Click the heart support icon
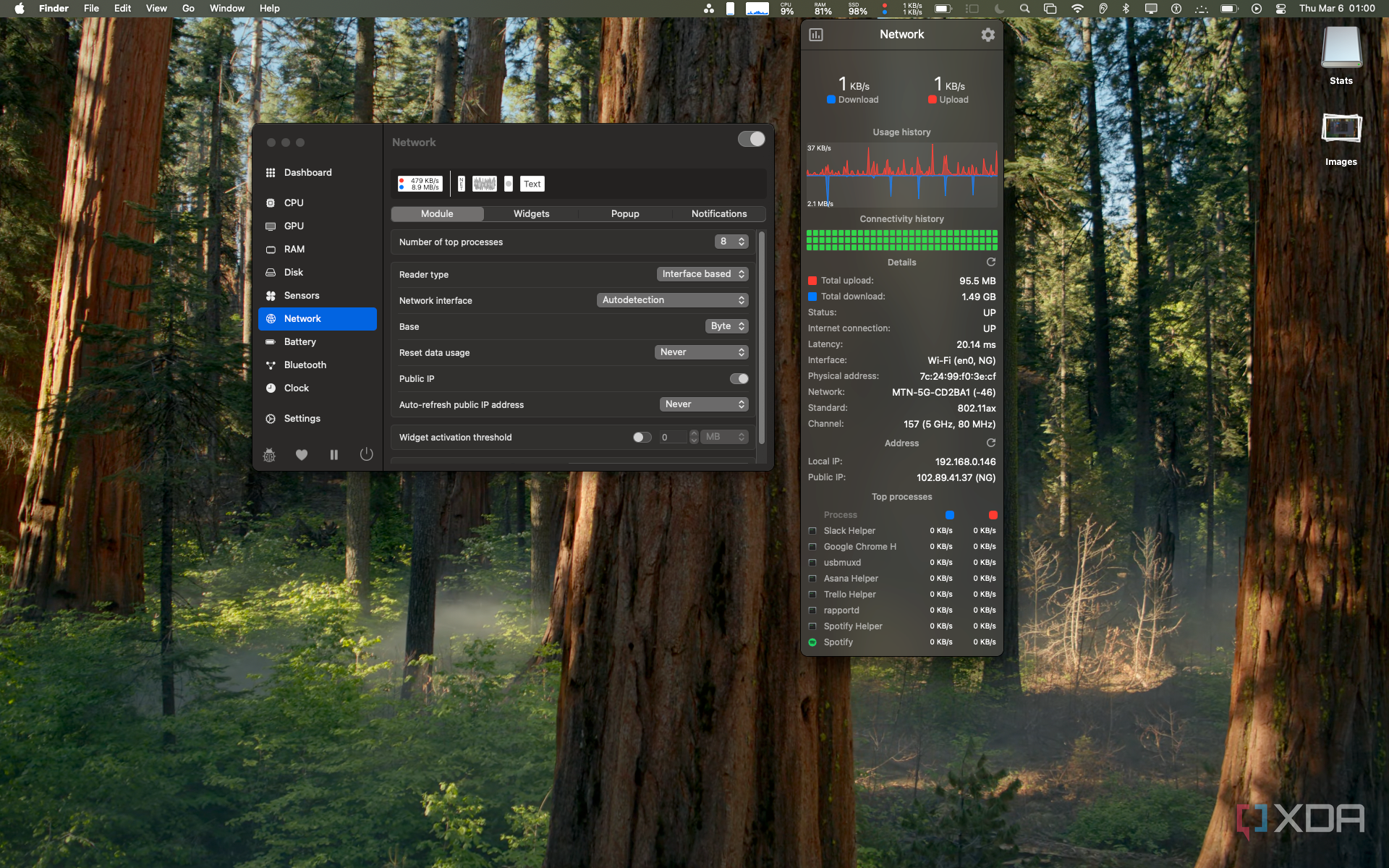 pos(302,455)
